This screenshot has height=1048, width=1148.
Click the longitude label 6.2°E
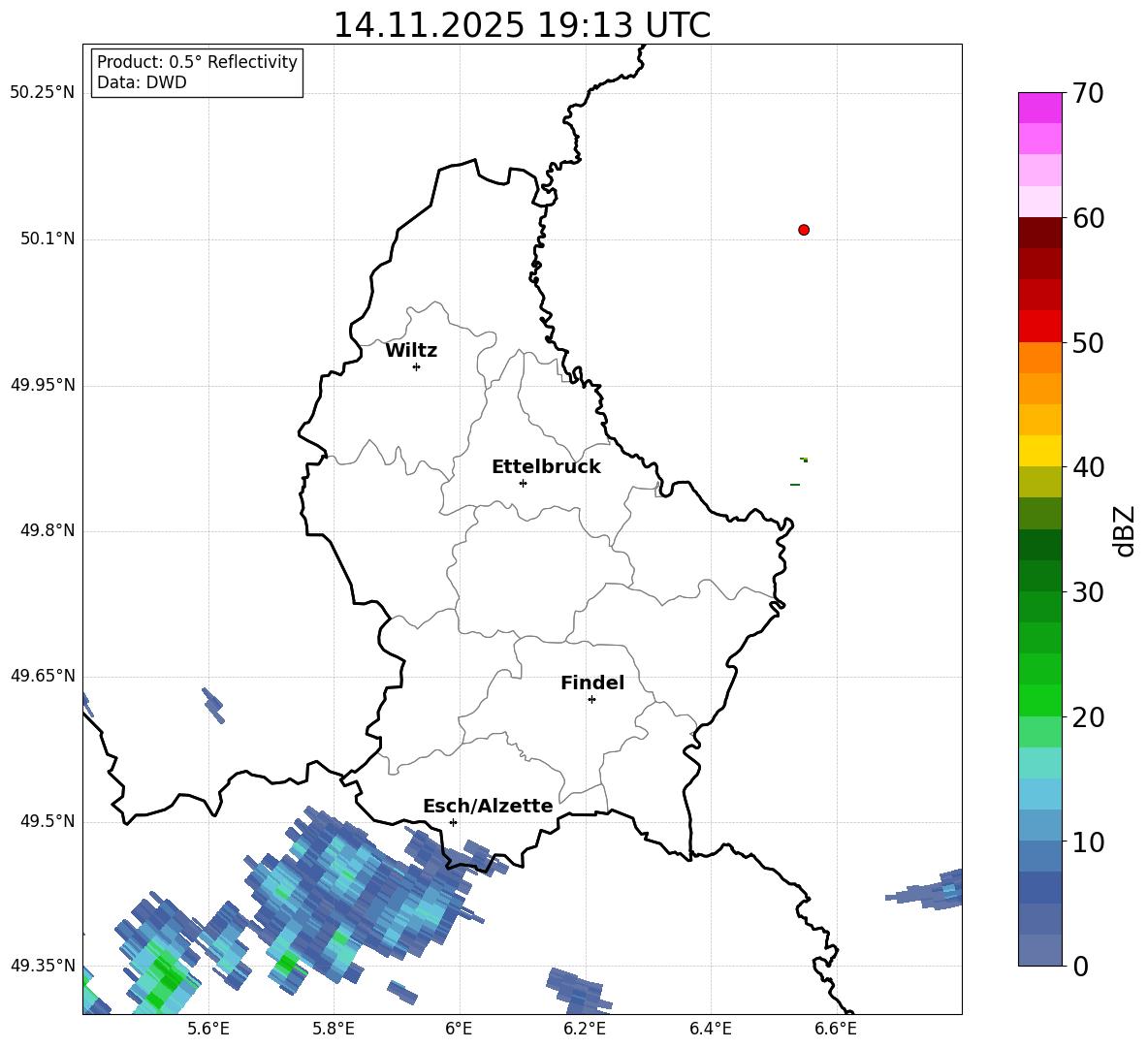coord(585,1029)
